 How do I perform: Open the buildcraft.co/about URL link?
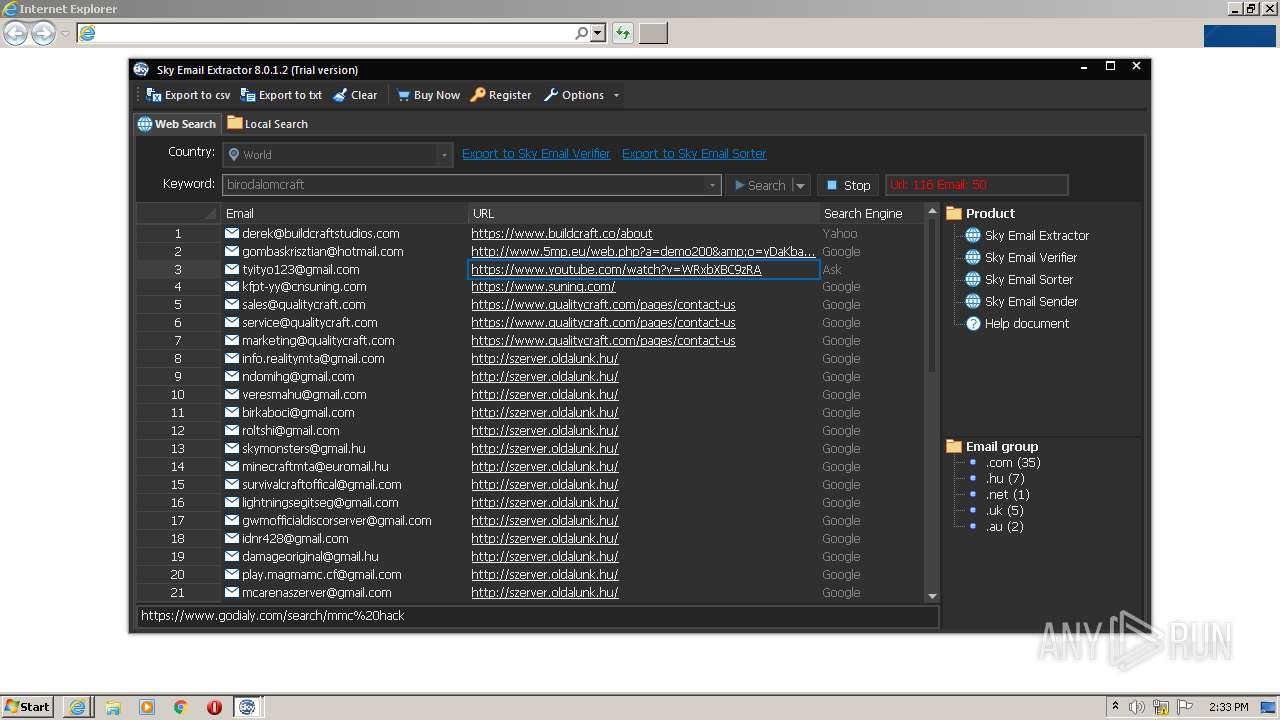click(562, 233)
